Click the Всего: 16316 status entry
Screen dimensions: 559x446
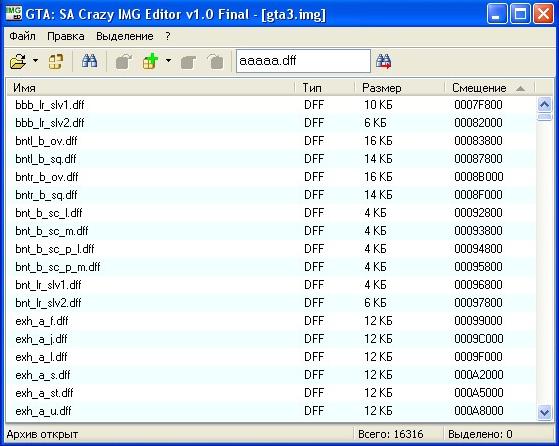391,434
